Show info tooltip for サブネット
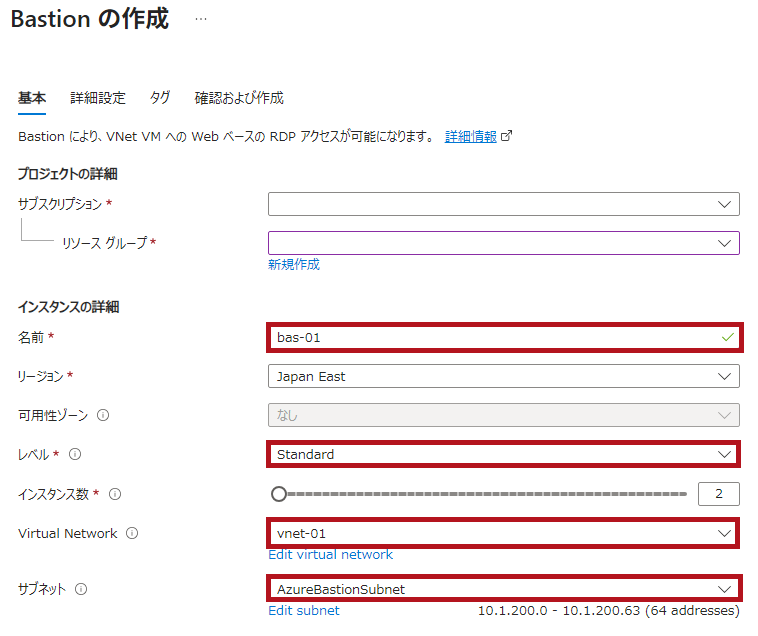Viewport: 758px width, 636px height. click(81, 589)
